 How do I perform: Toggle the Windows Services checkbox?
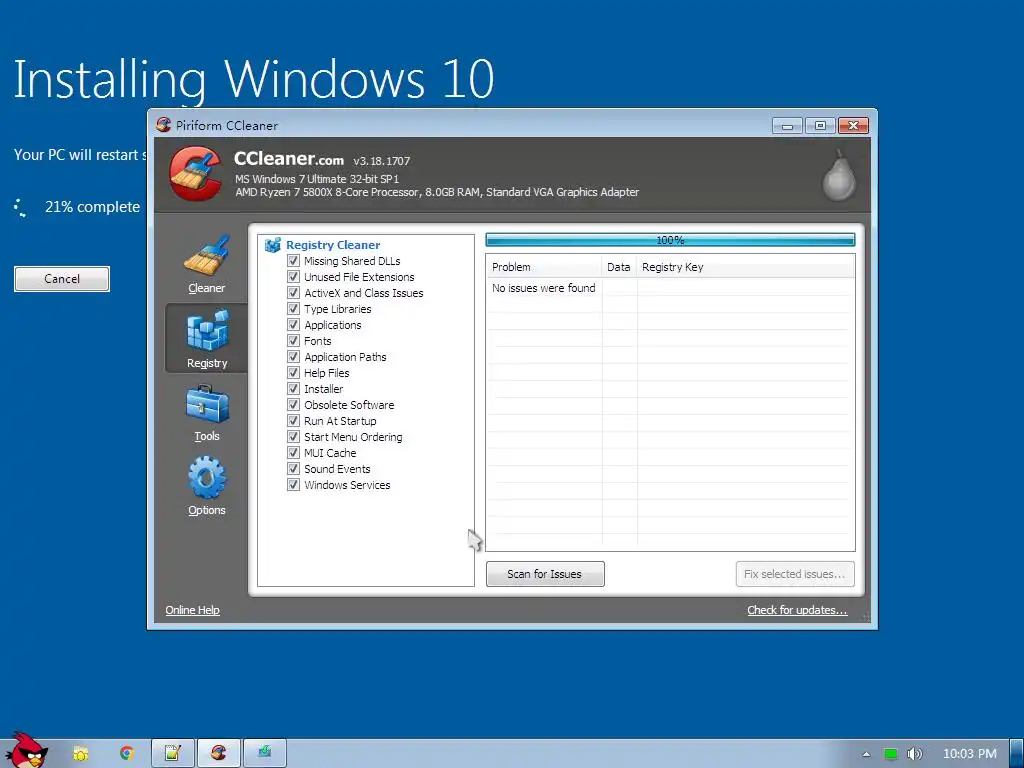coord(293,485)
